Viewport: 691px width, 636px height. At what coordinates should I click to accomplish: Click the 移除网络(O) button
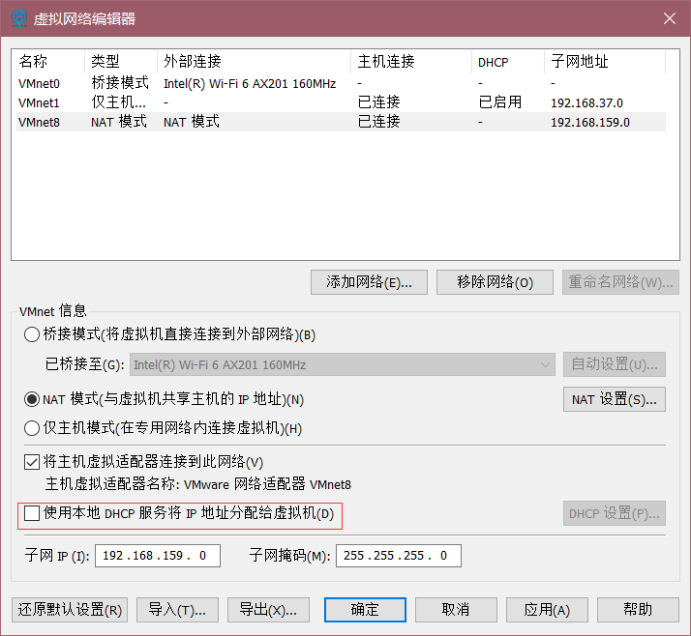click(494, 282)
